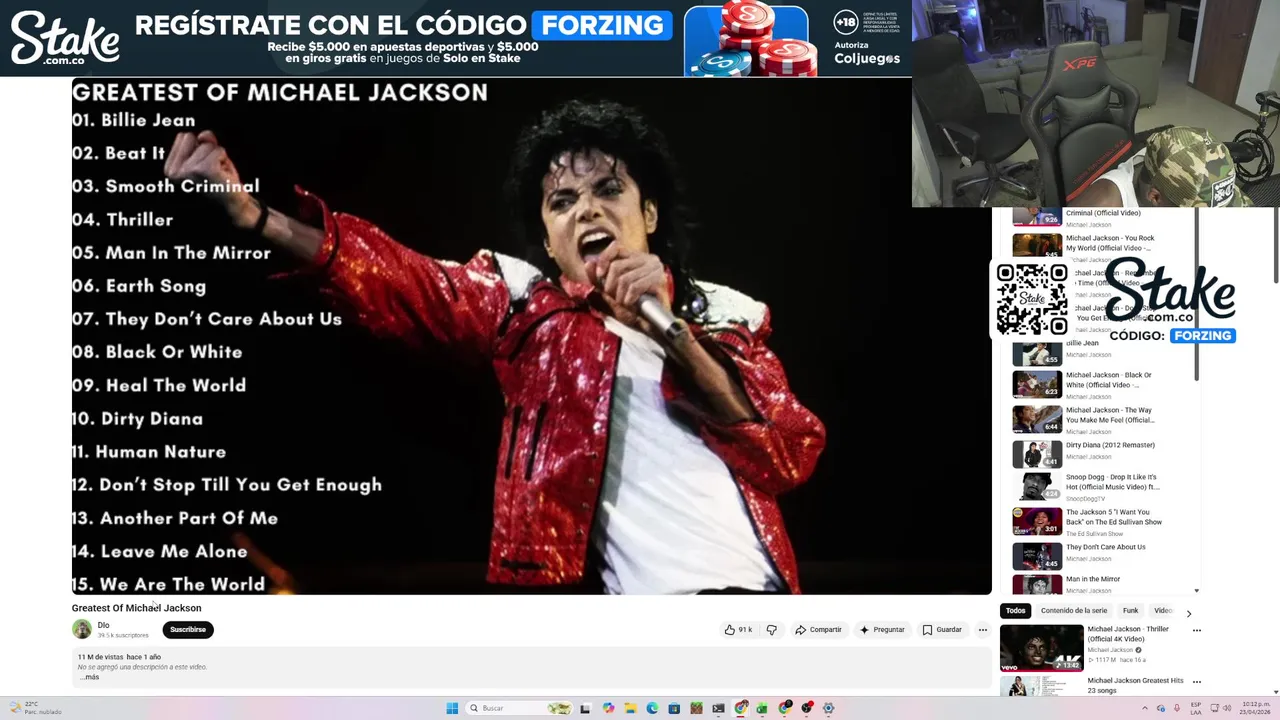This screenshot has width=1280, height=720.
Task: Select the Funk filter chip
Action: coord(1130,611)
